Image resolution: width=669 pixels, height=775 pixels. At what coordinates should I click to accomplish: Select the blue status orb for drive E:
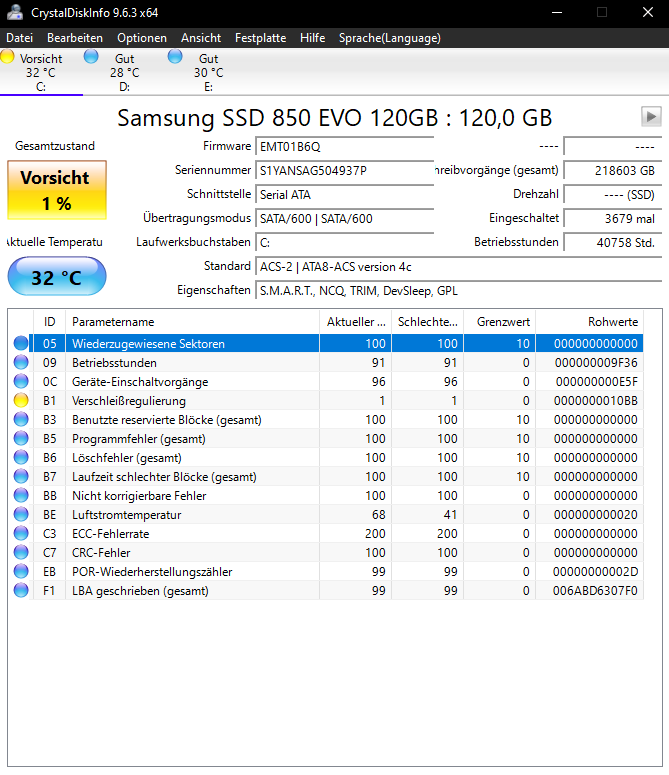click(x=175, y=56)
